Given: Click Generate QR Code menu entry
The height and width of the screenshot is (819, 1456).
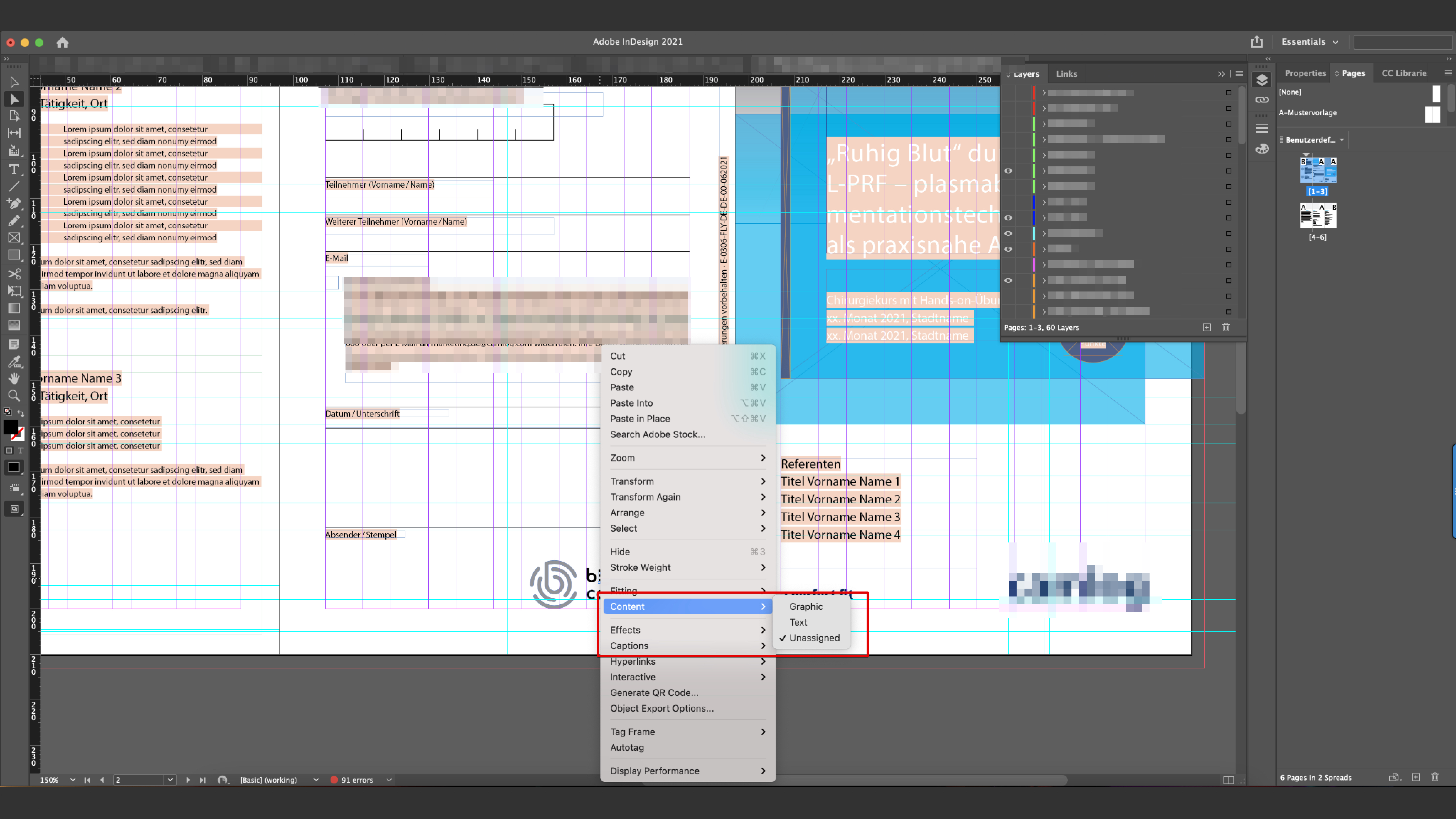Looking at the screenshot, I should click(654, 693).
